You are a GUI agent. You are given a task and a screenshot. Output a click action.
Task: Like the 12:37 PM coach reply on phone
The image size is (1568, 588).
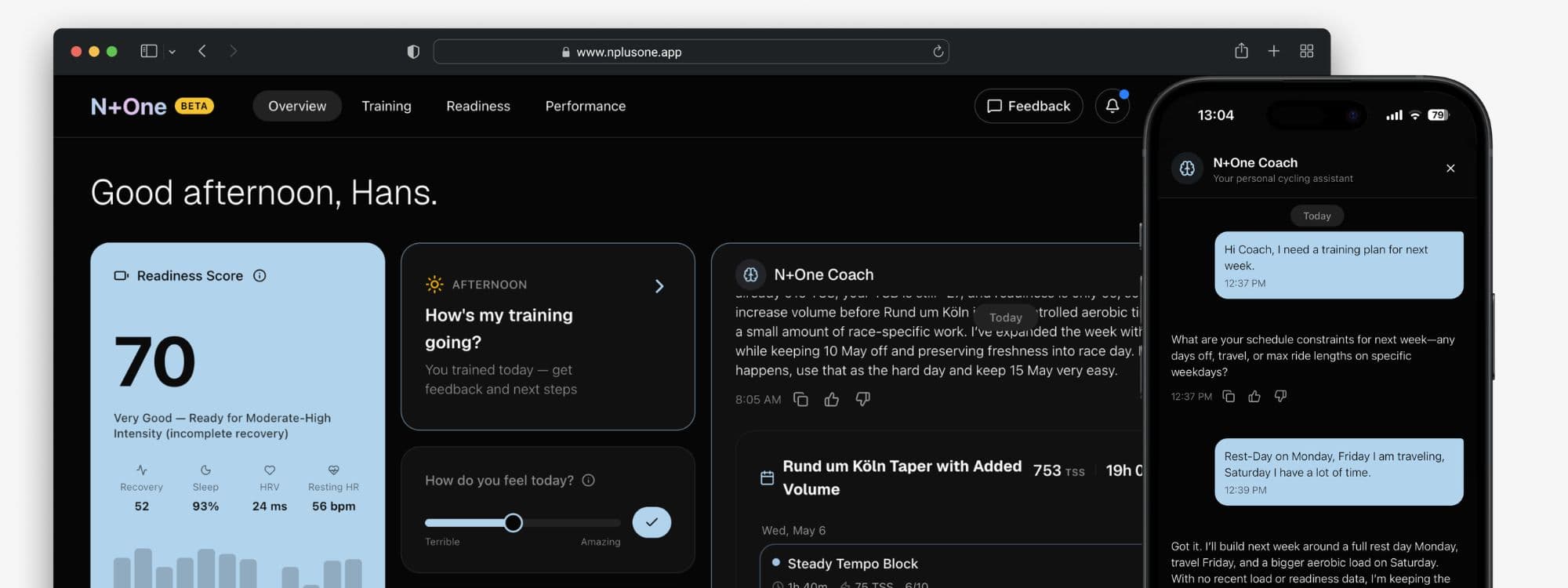1254,397
